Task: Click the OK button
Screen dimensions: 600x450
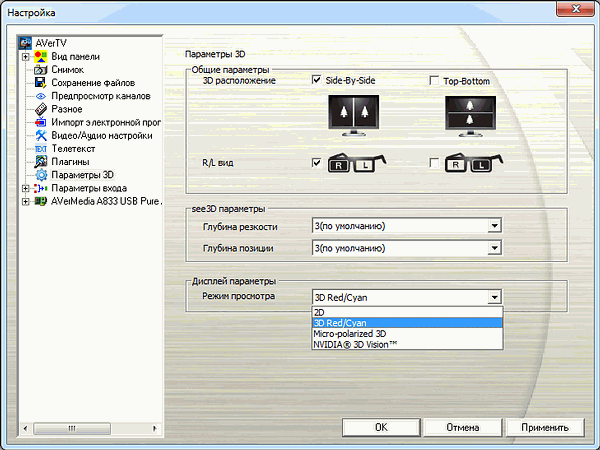Action: pyautogui.click(x=381, y=427)
